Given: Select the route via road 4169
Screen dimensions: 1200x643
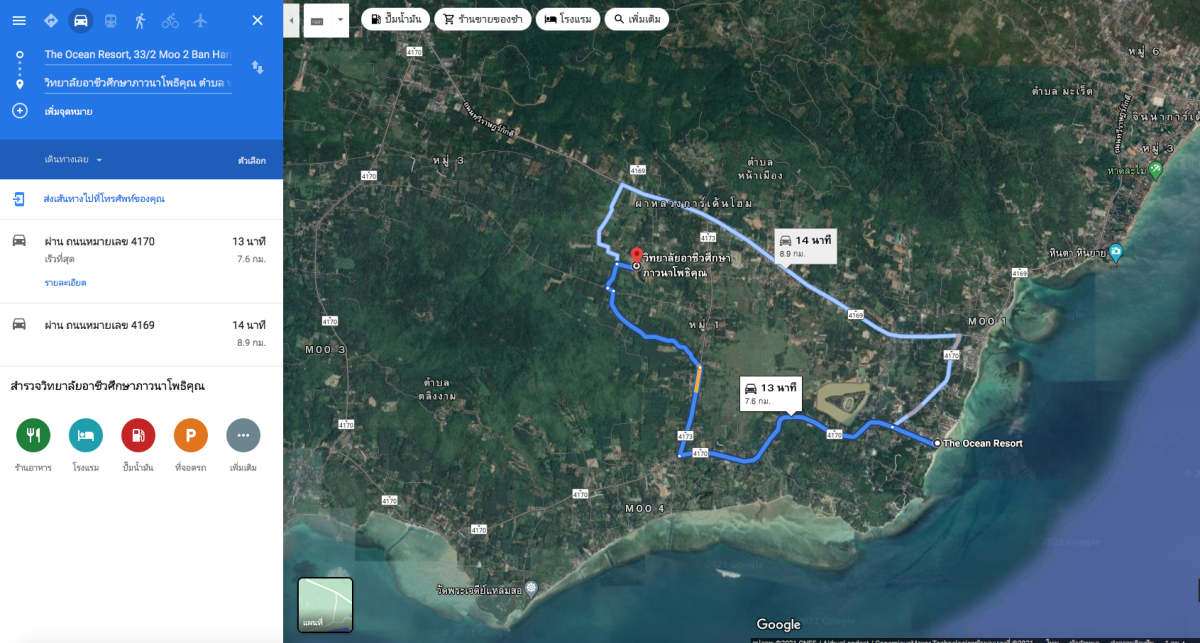Looking at the screenshot, I should tap(141, 334).
